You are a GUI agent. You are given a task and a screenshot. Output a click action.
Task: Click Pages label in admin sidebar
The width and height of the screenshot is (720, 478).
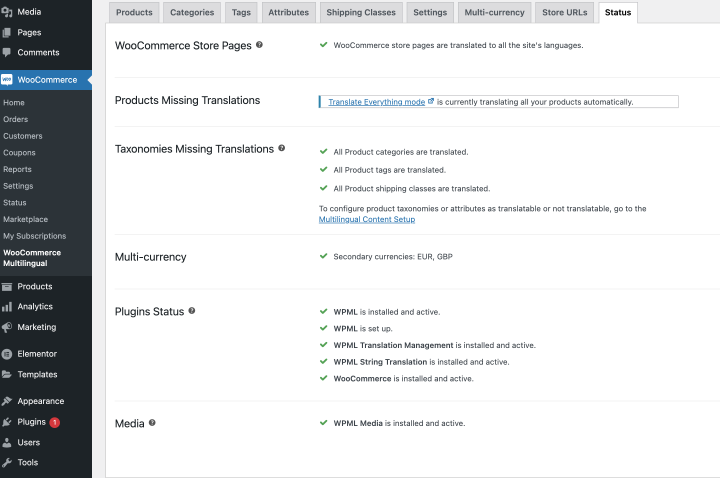point(29,33)
